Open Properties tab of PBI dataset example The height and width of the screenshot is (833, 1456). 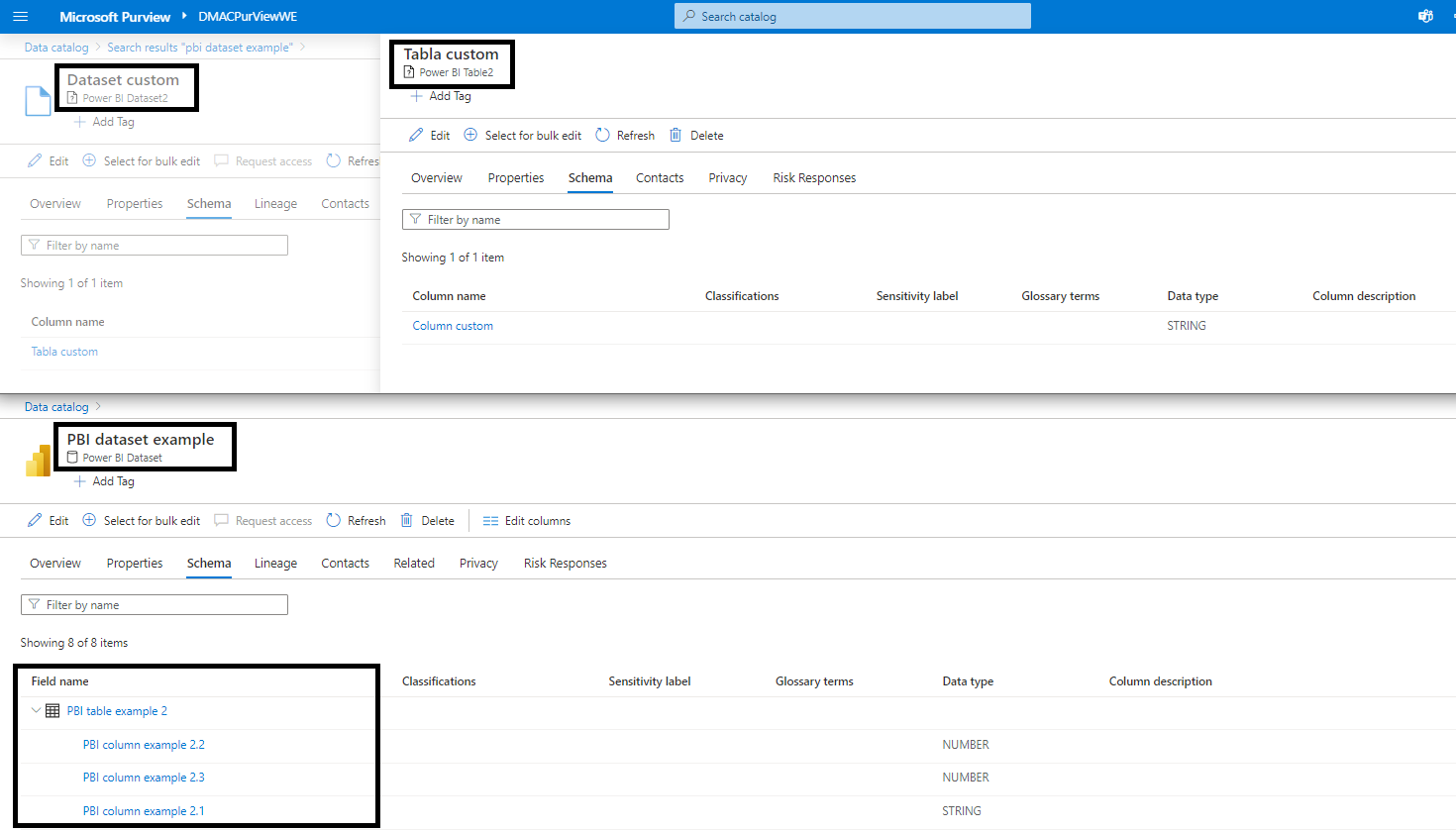(135, 564)
